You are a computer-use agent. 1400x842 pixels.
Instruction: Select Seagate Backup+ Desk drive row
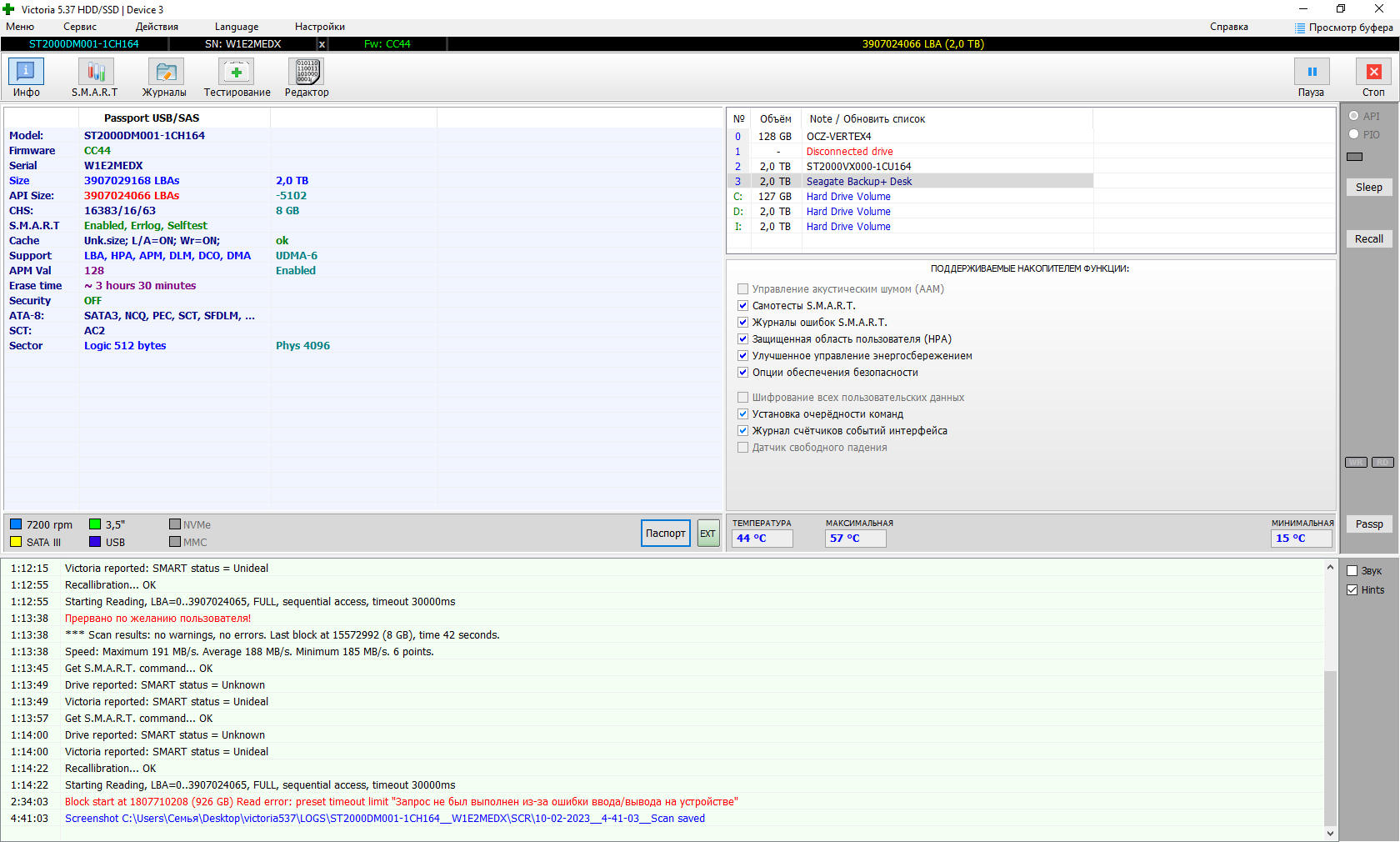click(910, 182)
